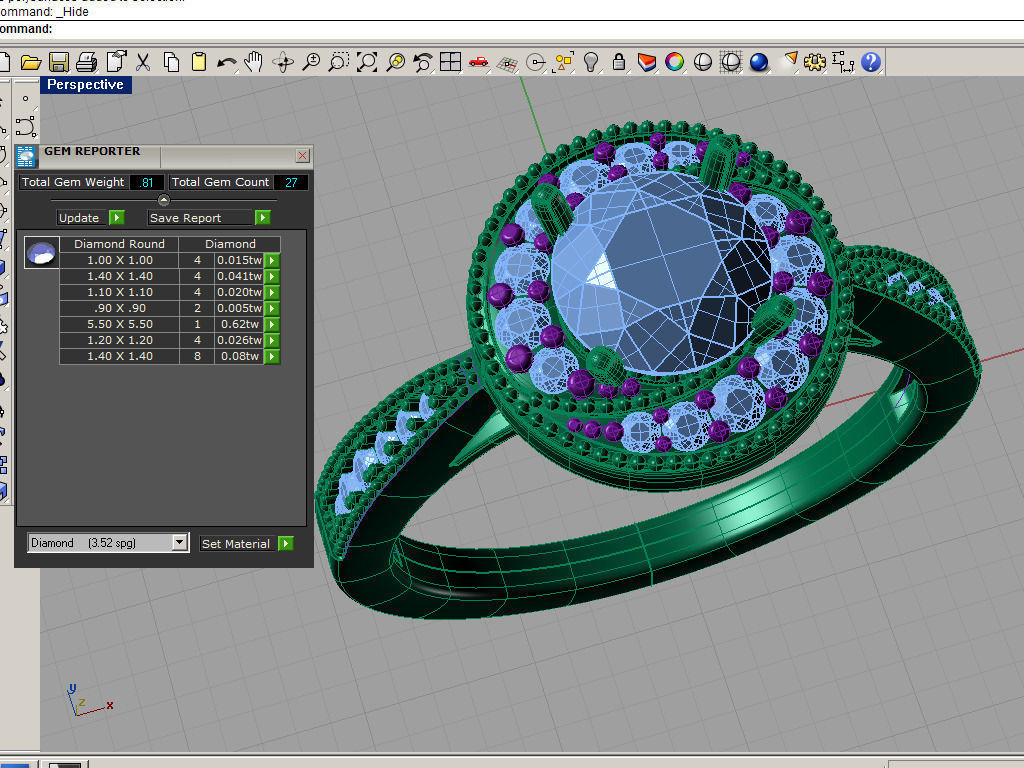Click the blue sphere Render icon
This screenshot has width=1024, height=768.
[x=759, y=62]
